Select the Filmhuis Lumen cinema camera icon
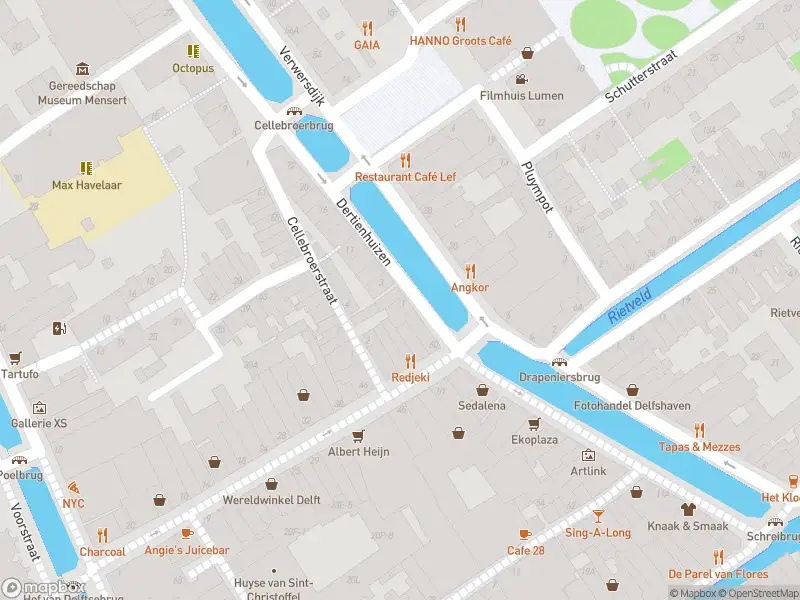 (521, 80)
